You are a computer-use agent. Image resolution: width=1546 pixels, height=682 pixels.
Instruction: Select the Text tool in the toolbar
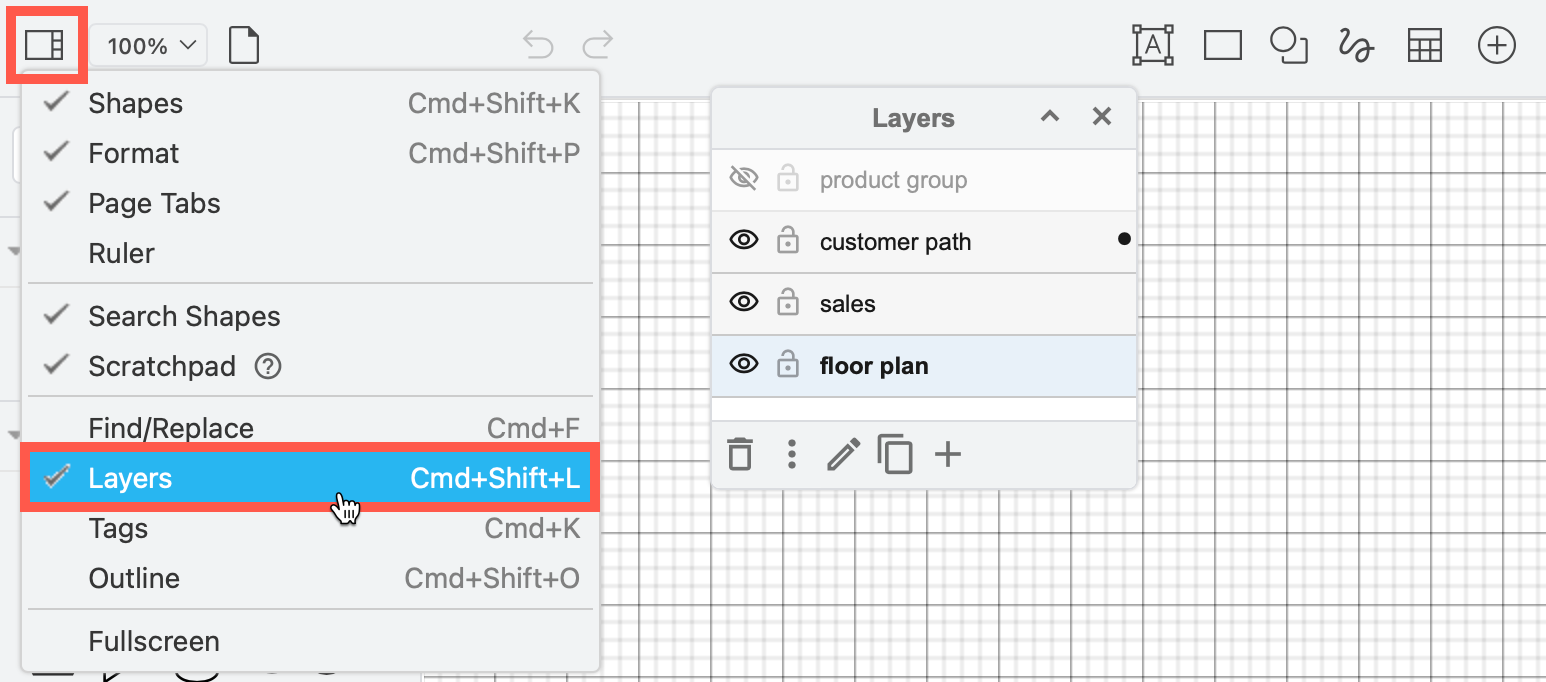click(1153, 44)
